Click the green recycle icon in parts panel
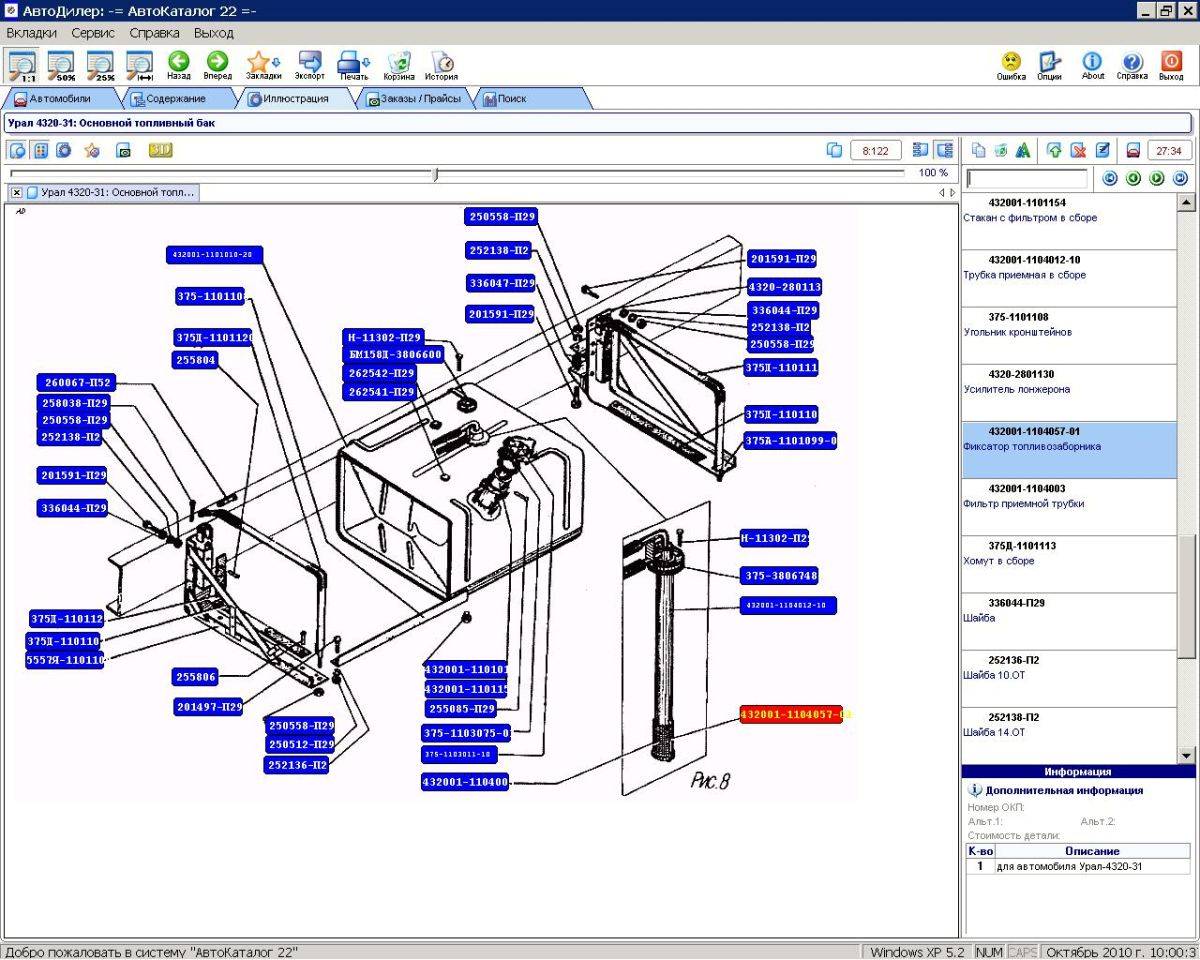1200x960 pixels. click(1001, 150)
